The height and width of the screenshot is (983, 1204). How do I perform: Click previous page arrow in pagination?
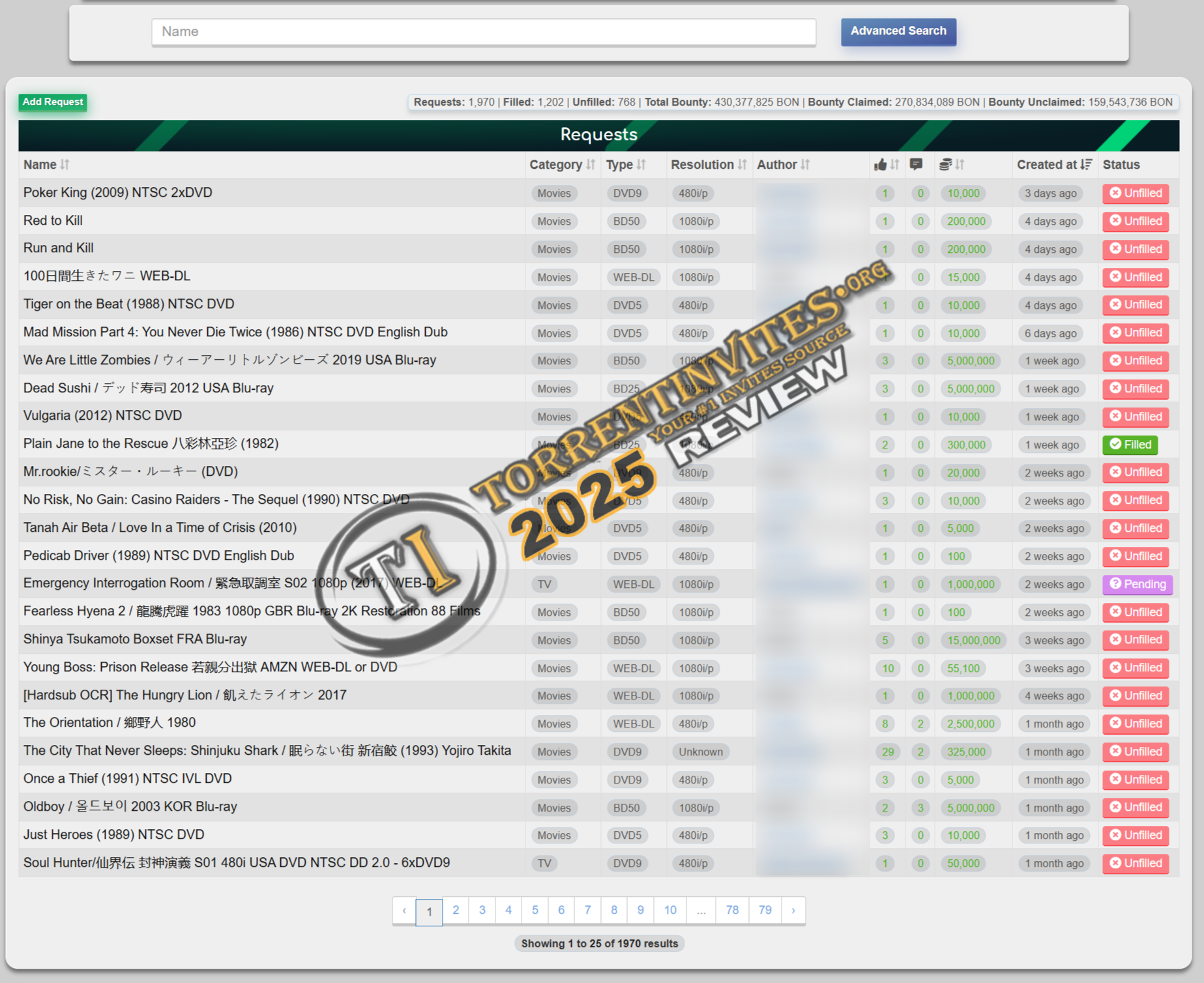404,910
